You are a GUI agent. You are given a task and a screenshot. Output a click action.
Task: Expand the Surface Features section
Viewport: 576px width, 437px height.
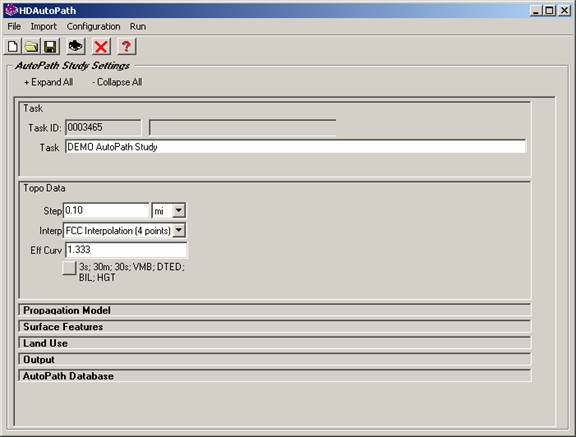[x=275, y=327]
